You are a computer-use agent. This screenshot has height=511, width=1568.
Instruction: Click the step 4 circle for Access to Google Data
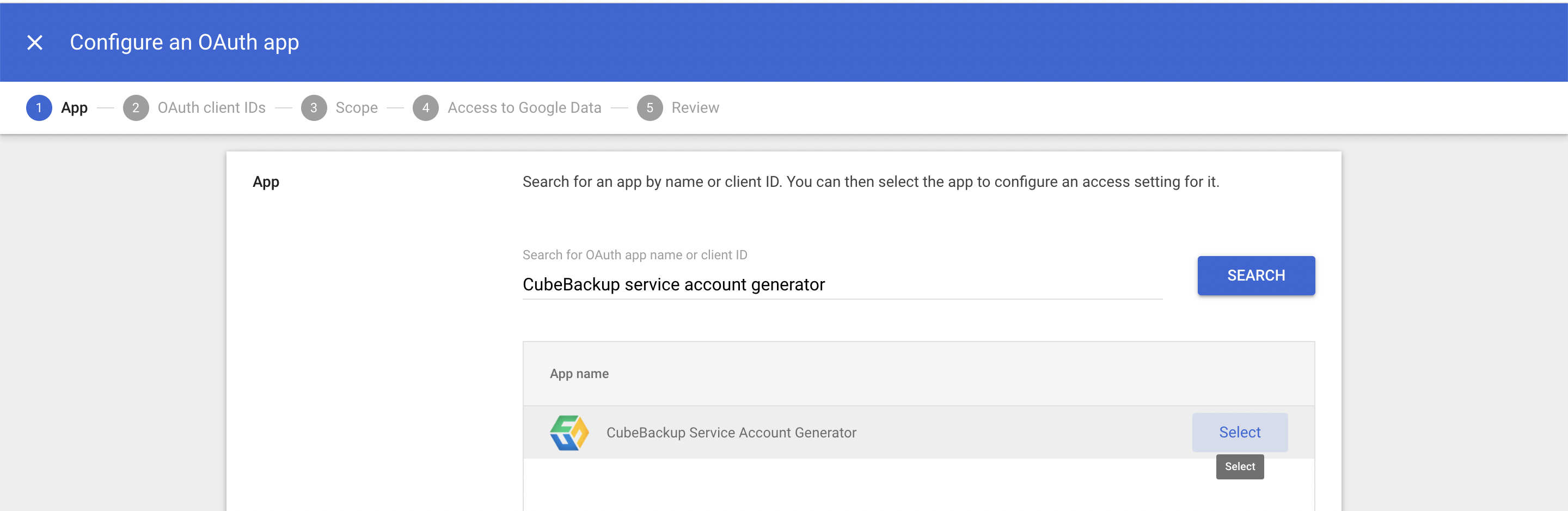[425, 108]
